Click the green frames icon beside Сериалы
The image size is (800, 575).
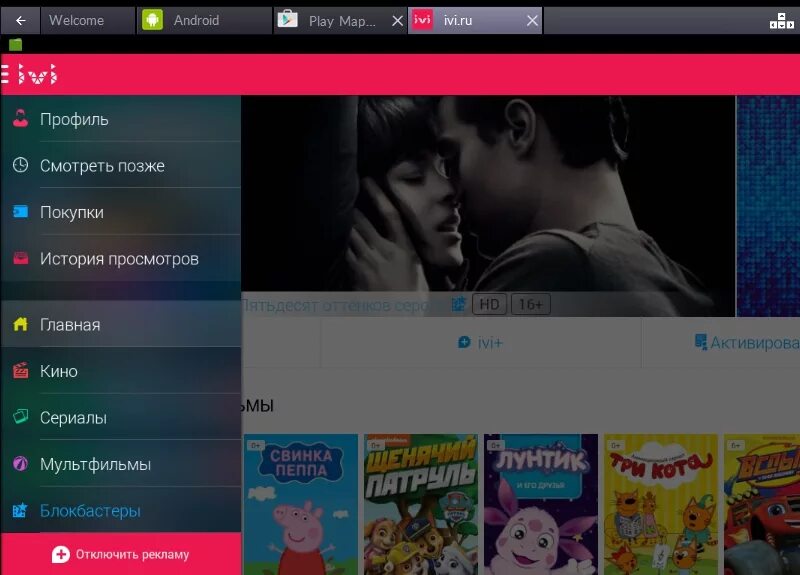click(x=20, y=416)
